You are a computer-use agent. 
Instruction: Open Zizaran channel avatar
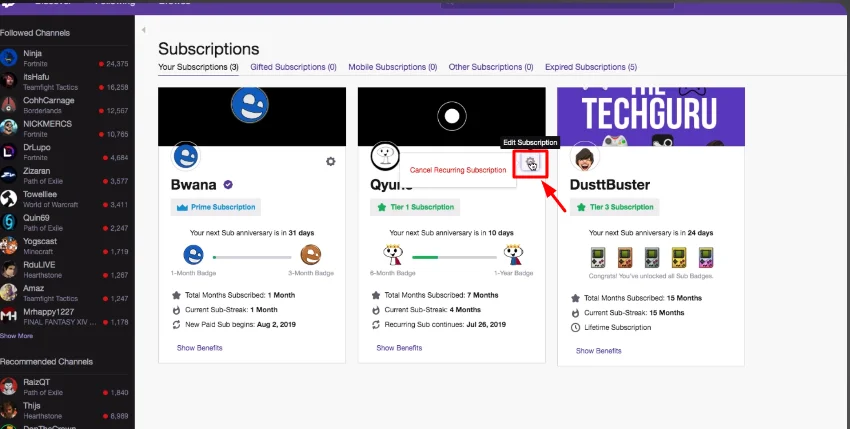9,175
